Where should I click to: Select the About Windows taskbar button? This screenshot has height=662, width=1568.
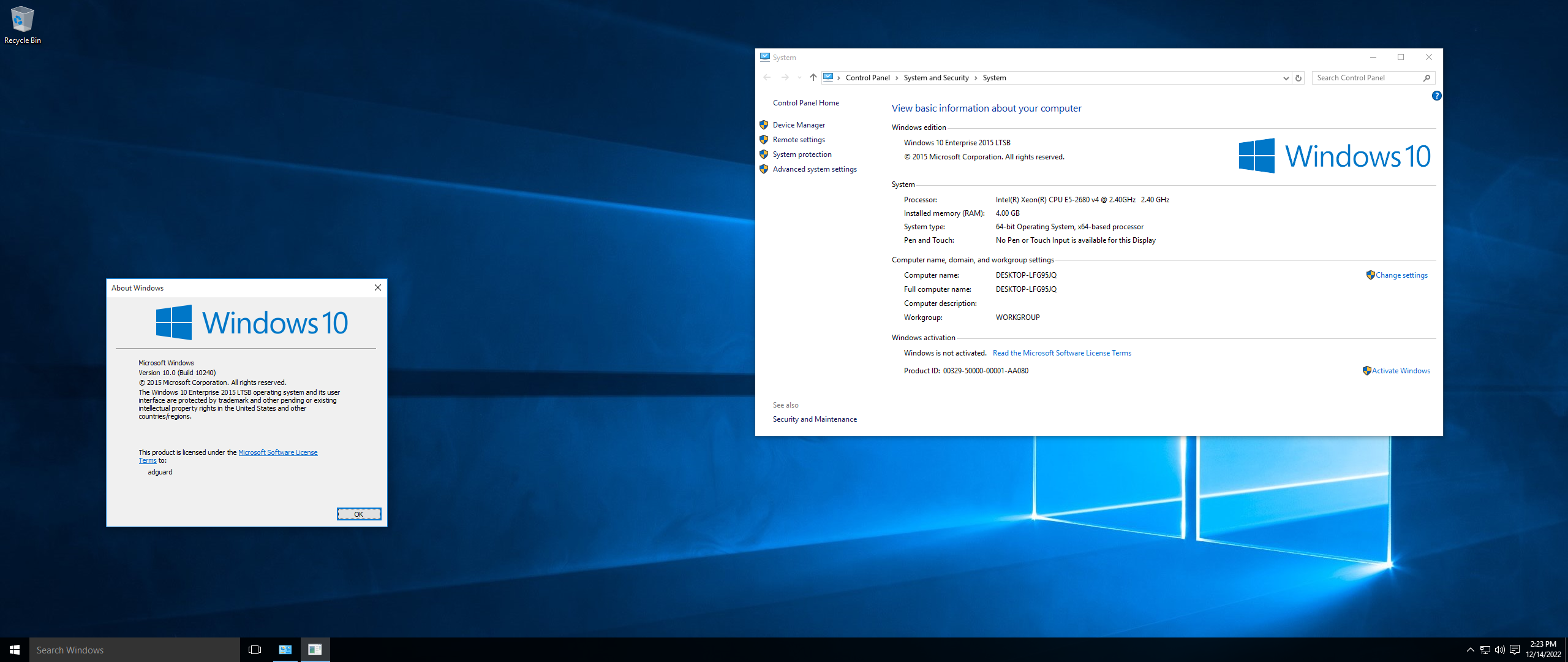pos(315,650)
